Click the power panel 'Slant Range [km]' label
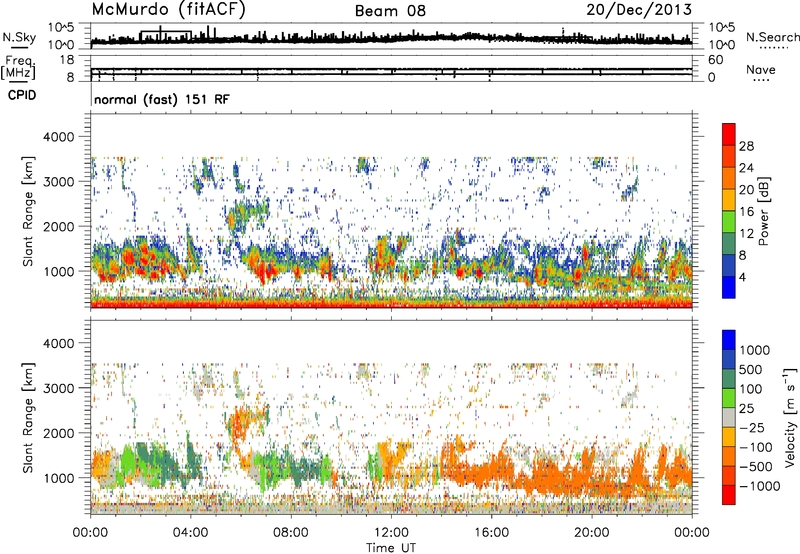Screen dimensions: 800x554 28,211
